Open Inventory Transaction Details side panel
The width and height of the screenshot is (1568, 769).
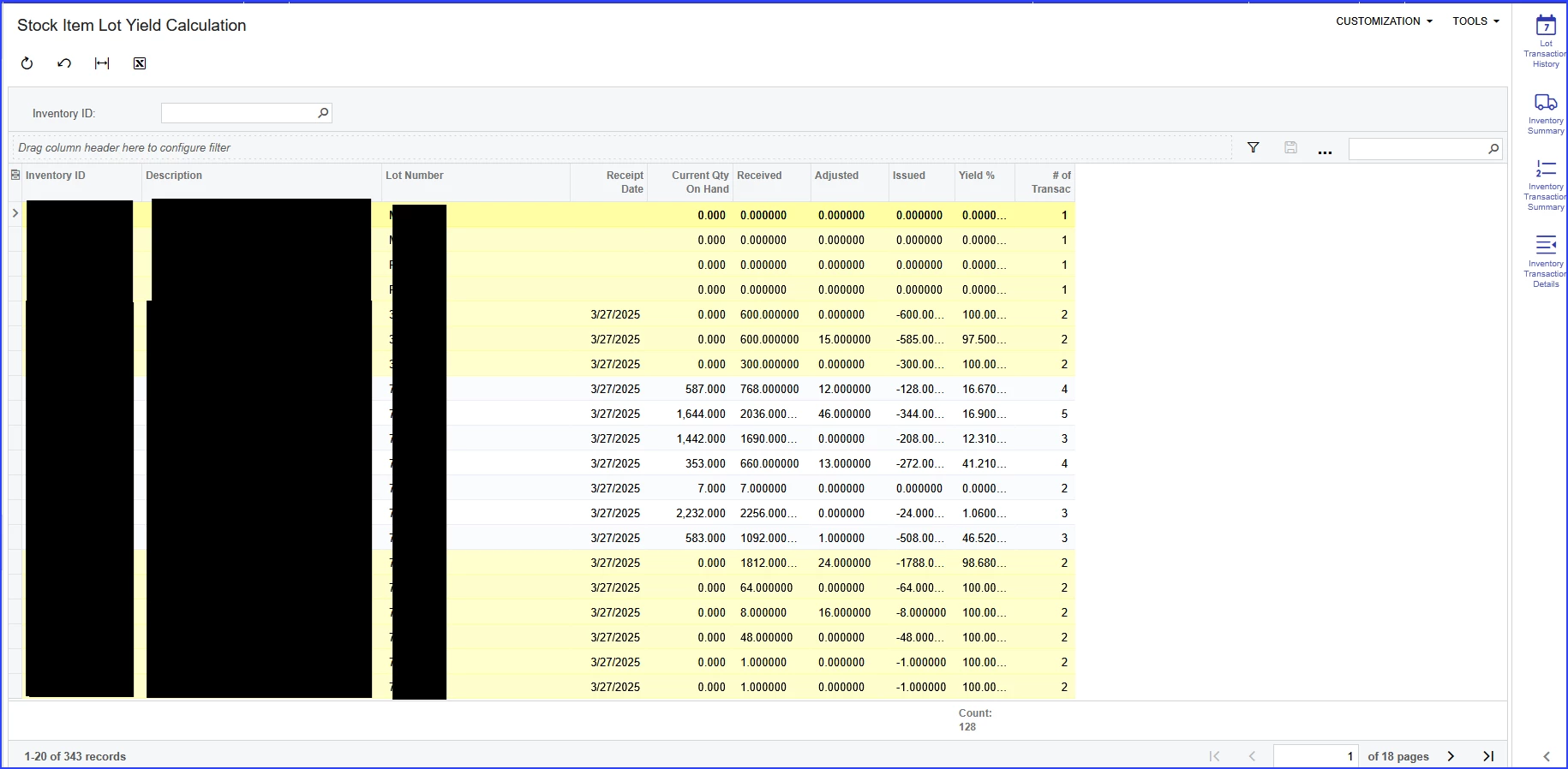pos(1546,261)
